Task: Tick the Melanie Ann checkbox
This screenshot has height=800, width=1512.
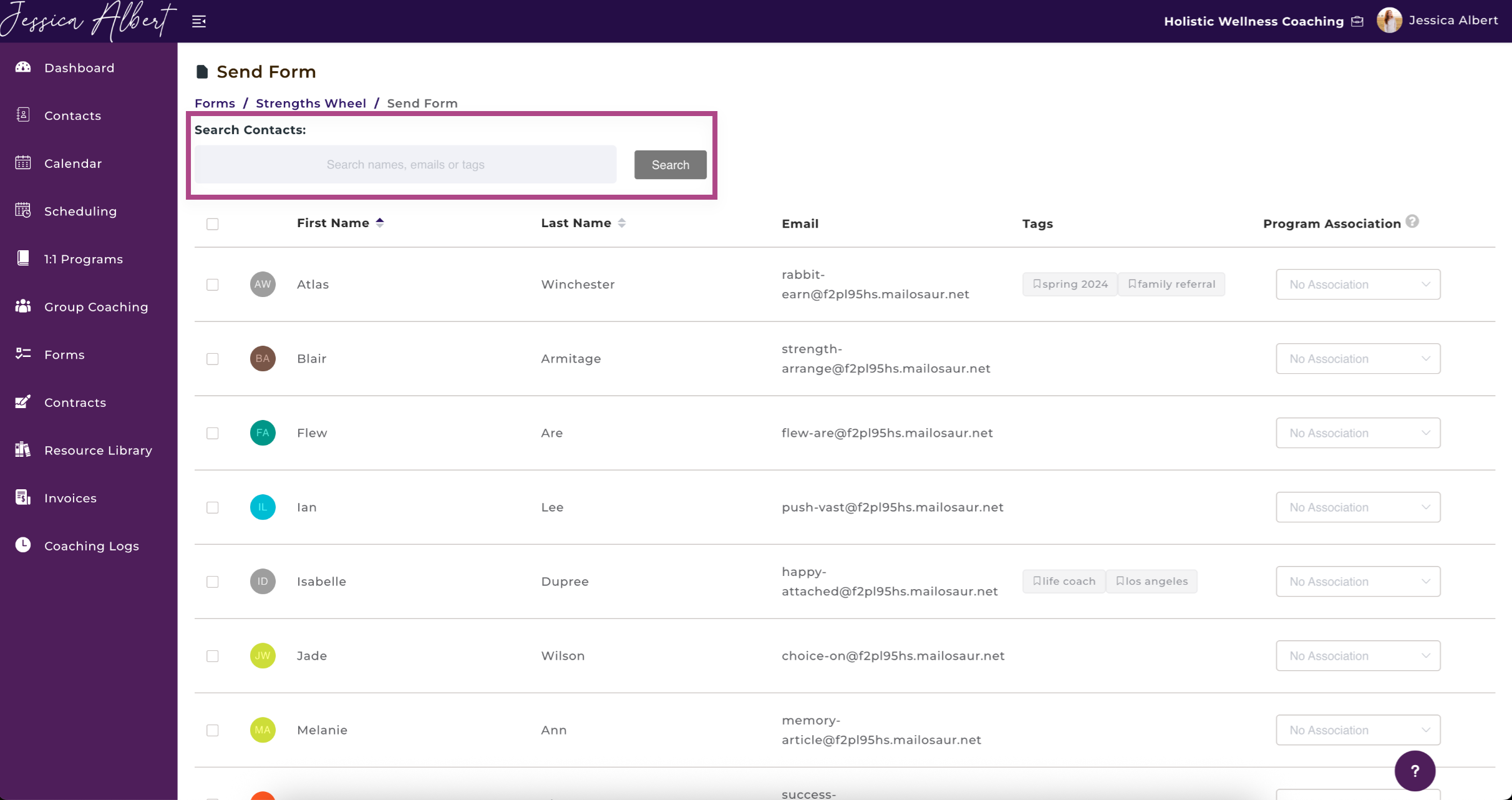Action: pyautogui.click(x=213, y=730)
